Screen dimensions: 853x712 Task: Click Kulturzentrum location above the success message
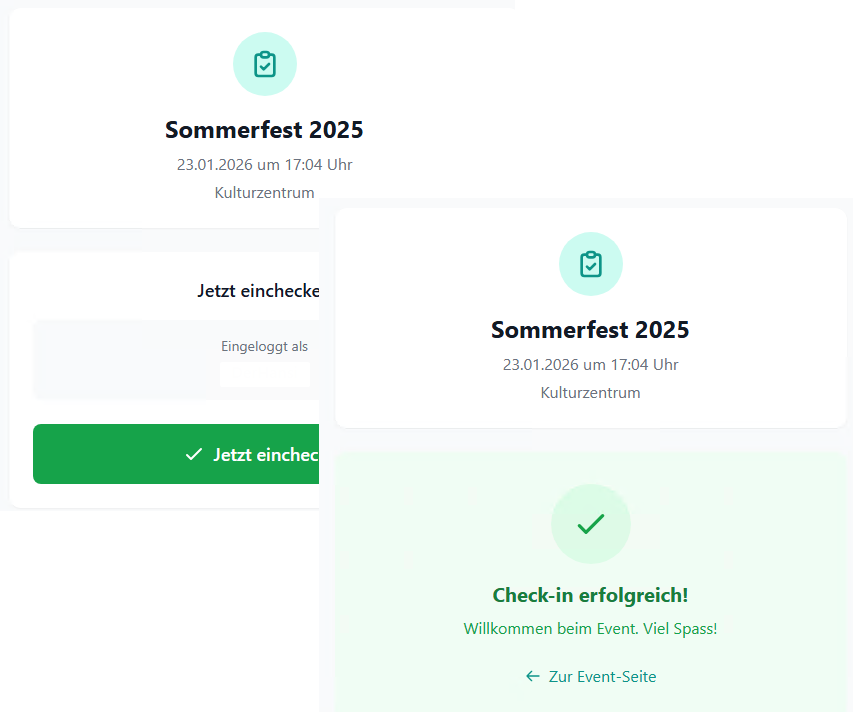click(x=590, y=393)
